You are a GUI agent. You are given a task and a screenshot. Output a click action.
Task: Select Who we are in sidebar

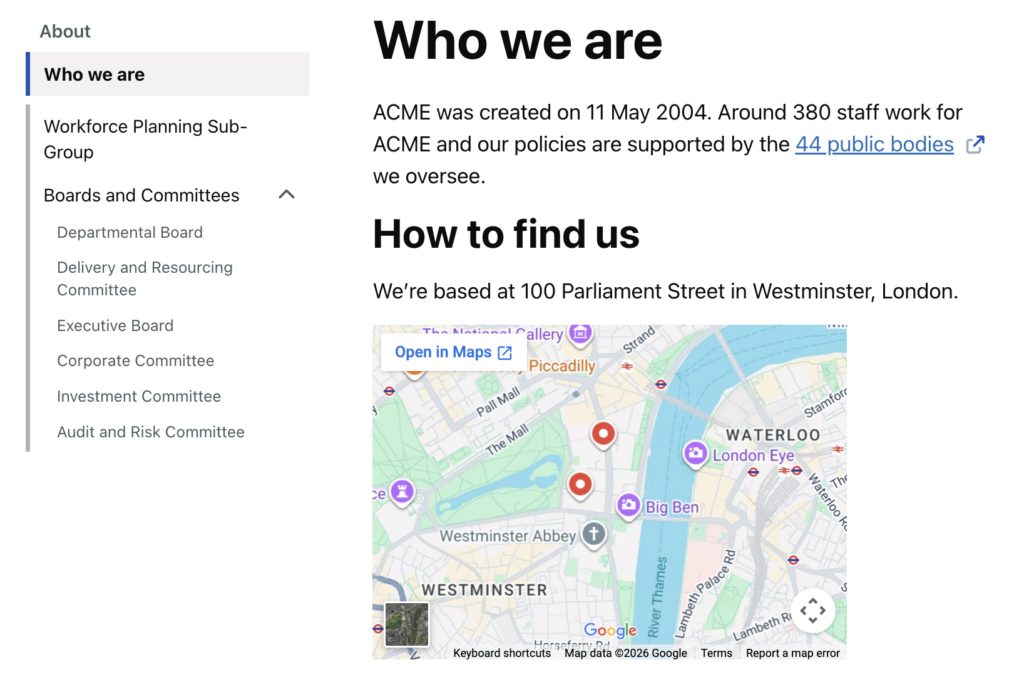pyautogui.click(x=168, y=74)
